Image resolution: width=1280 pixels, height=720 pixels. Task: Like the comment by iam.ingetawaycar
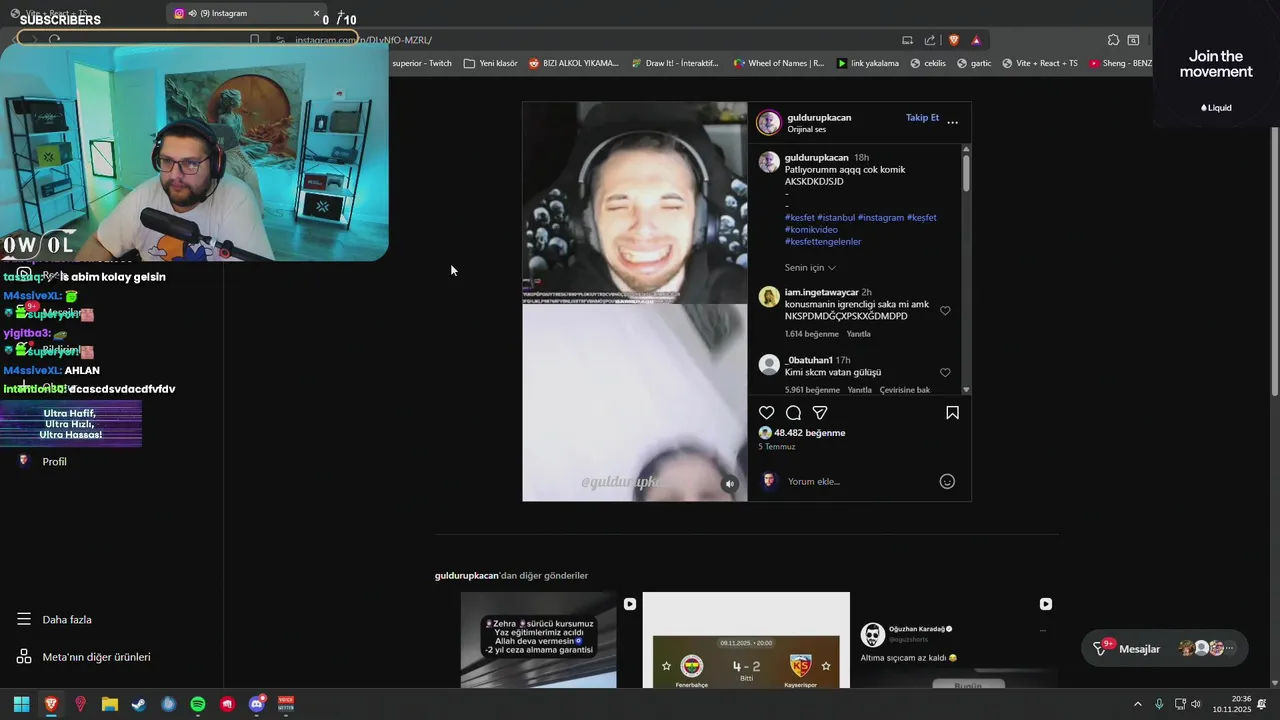(945, 311)
